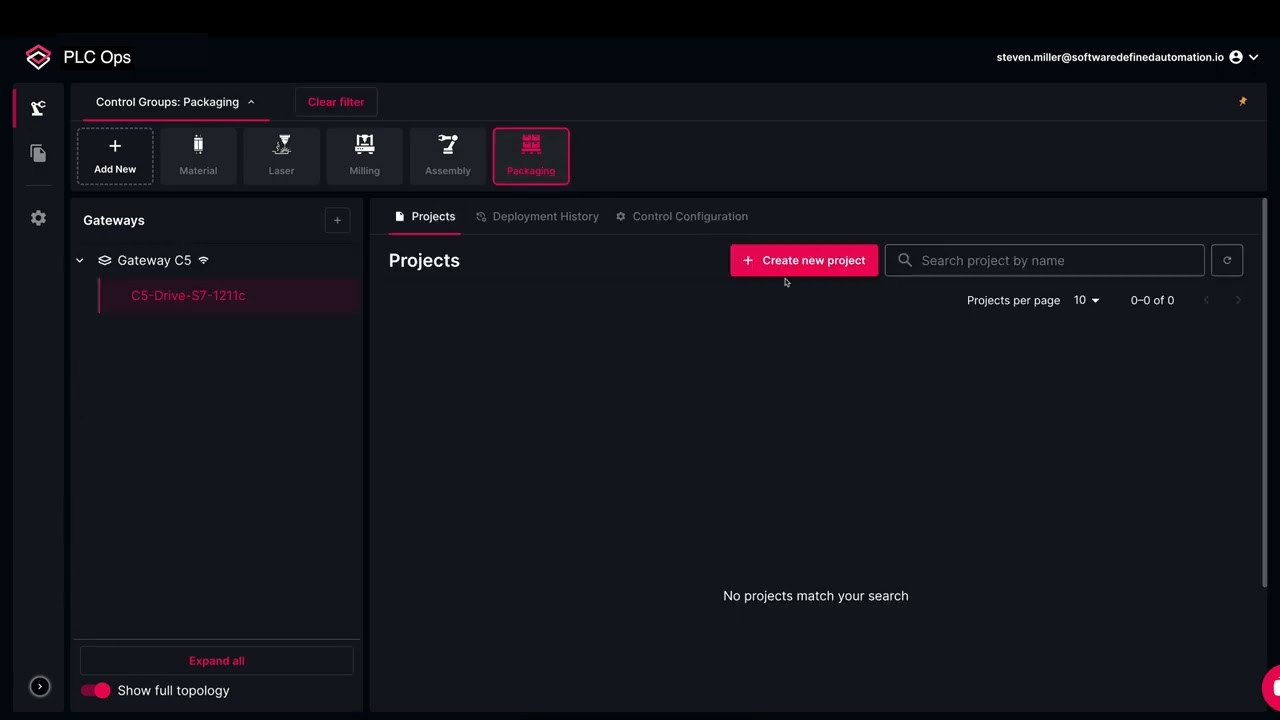The width and height of the screenshot is (1280, 720).
Task: Add a new control group
Action: pyautogui.click(x=115, y=156)
